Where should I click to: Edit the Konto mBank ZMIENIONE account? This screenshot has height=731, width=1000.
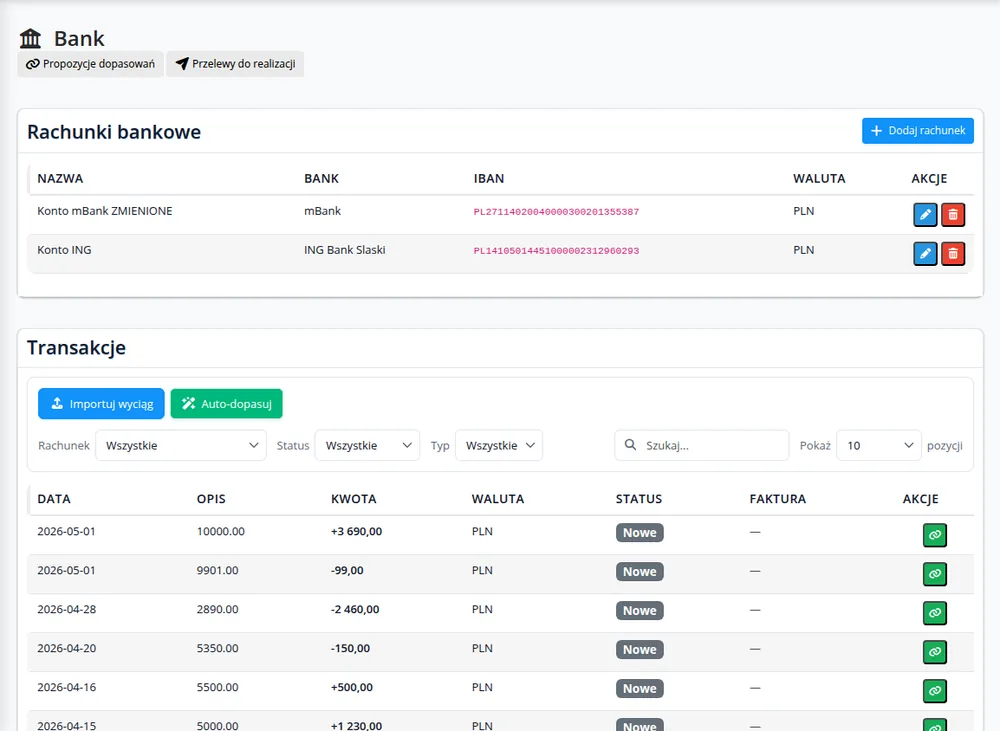[925, 215]
